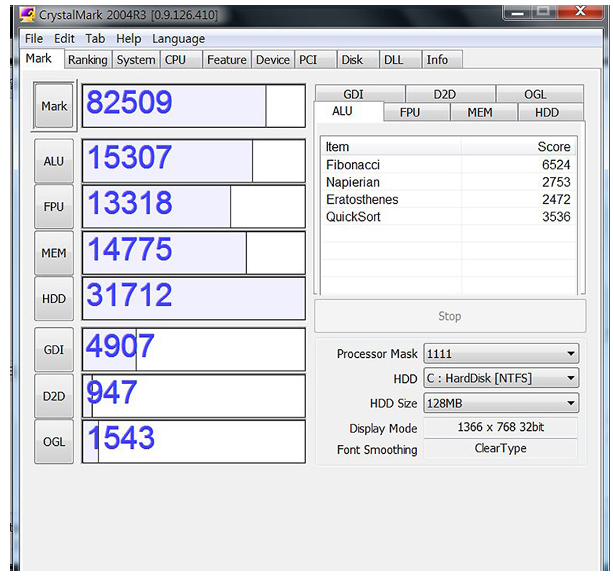
Task: Open the Help menu
Action: (128, 38)
